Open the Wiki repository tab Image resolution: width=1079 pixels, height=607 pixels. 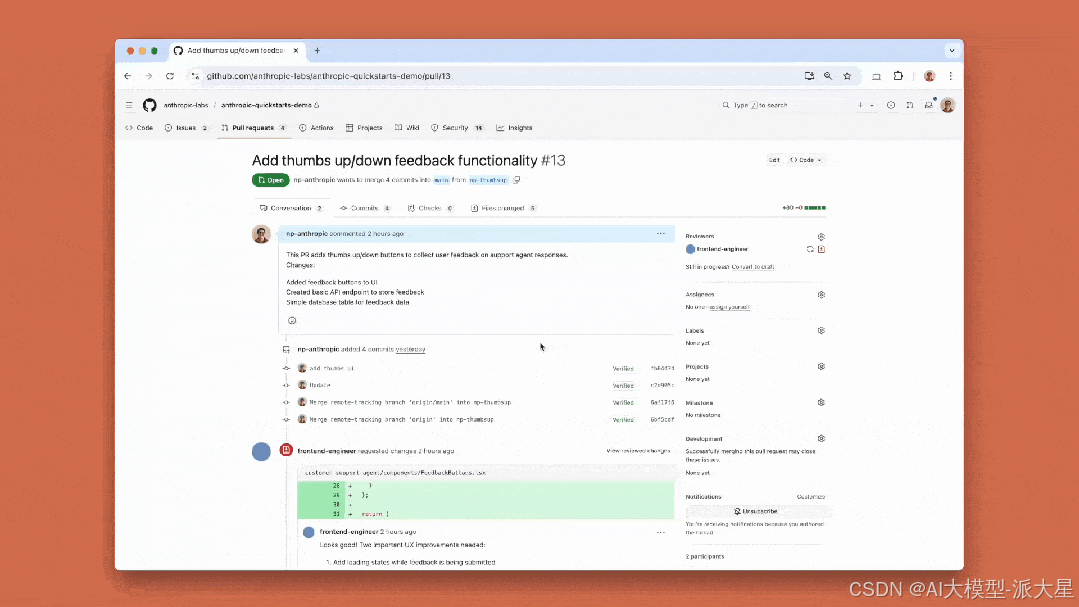(407, 128)
